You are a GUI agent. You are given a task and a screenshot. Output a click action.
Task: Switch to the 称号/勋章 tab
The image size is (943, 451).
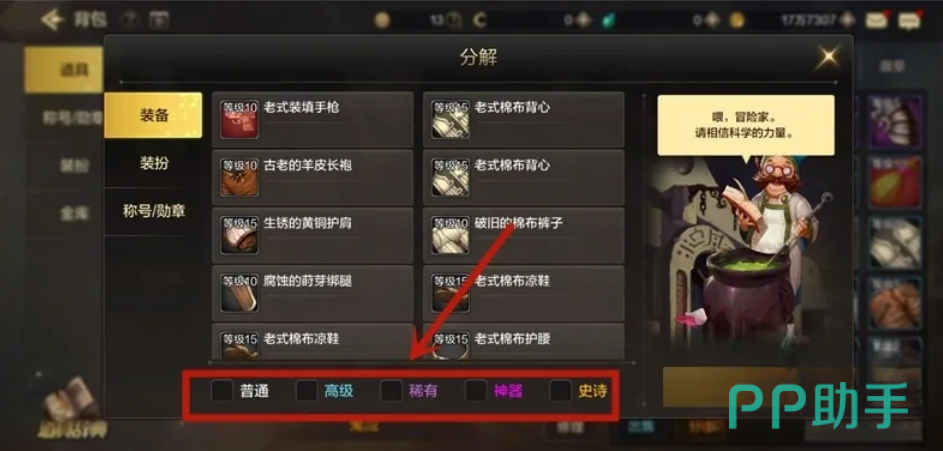pos(154,211)
